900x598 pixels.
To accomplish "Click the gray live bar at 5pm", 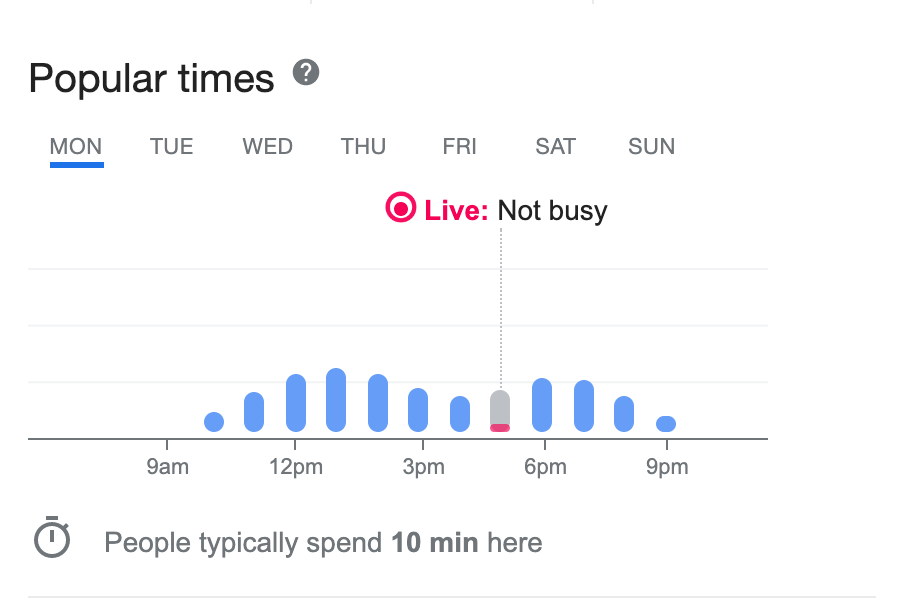I will (500, 406).
